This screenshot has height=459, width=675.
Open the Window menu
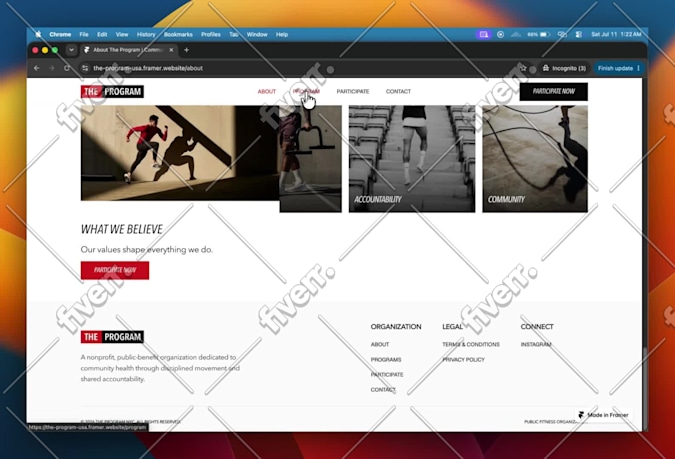257,34
